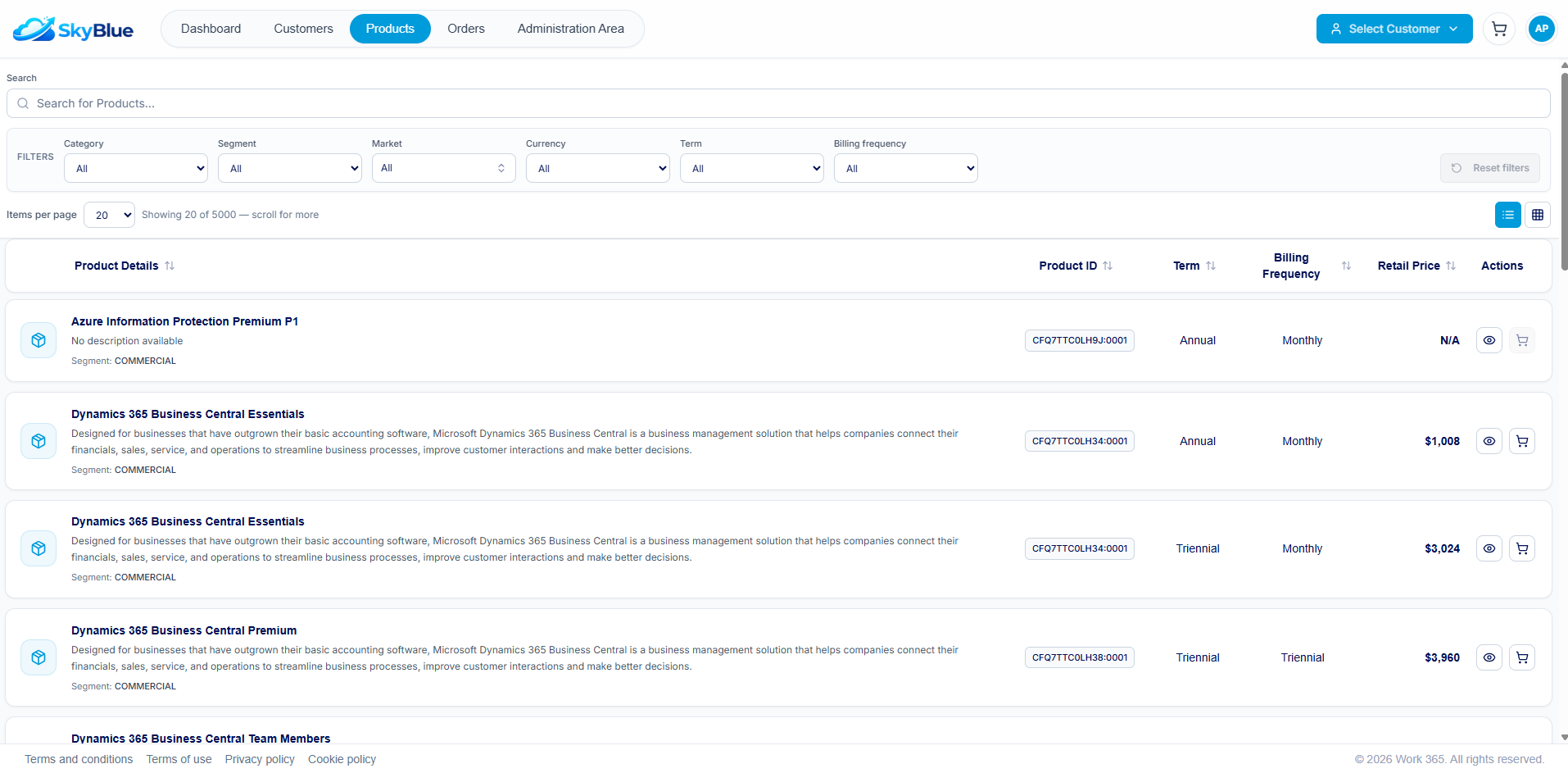Image resolution: width=1568 pixels, height=773 pixels.
Task: View details of Business Central Premium
Action: tap(1489, 657)
